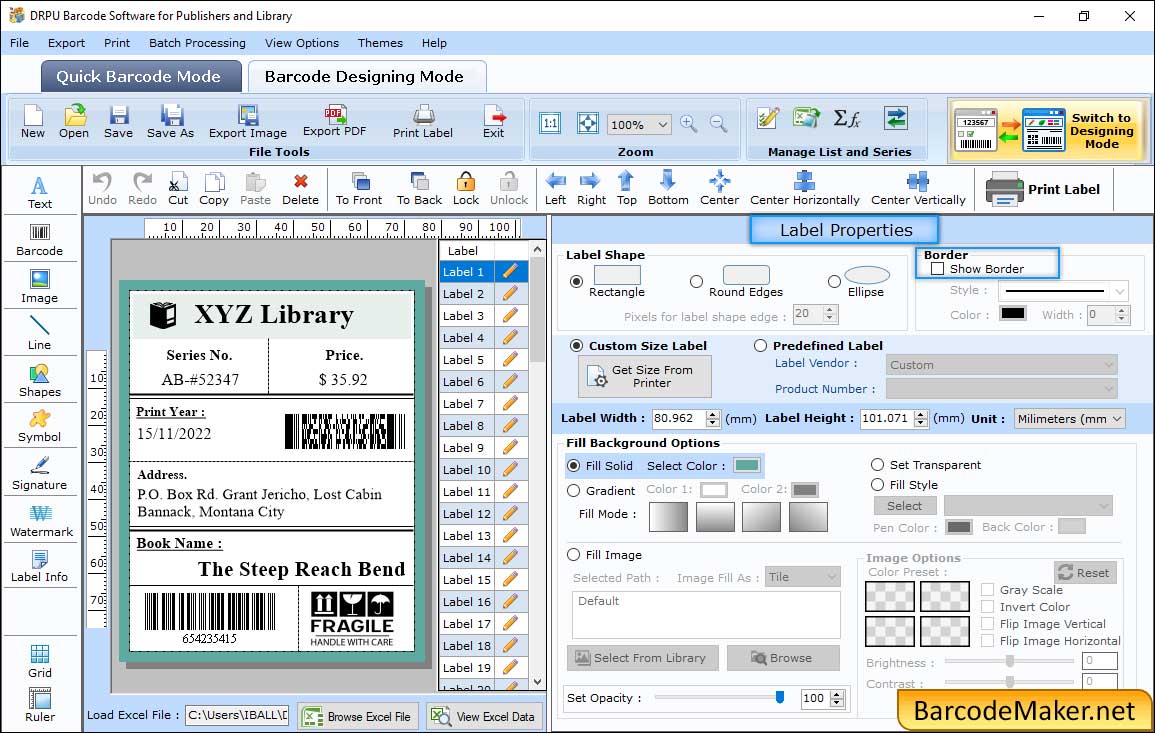
Task: Pick the Image tool in sidebar
Action: [40, 287]
